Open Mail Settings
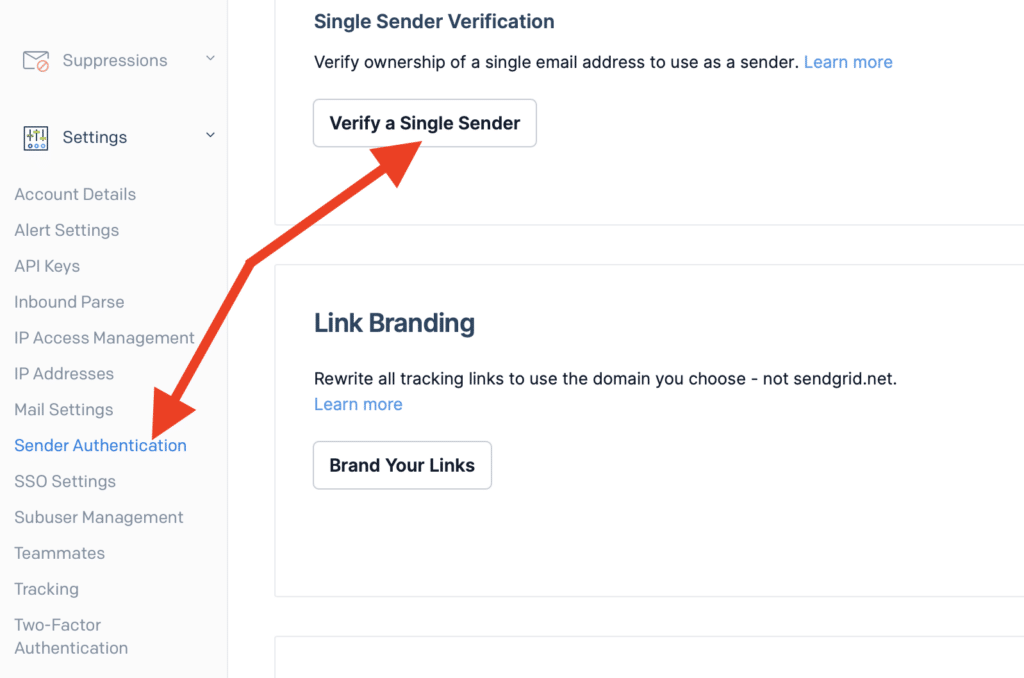Screen dimensions: 1024x678 tap(63, 410)
